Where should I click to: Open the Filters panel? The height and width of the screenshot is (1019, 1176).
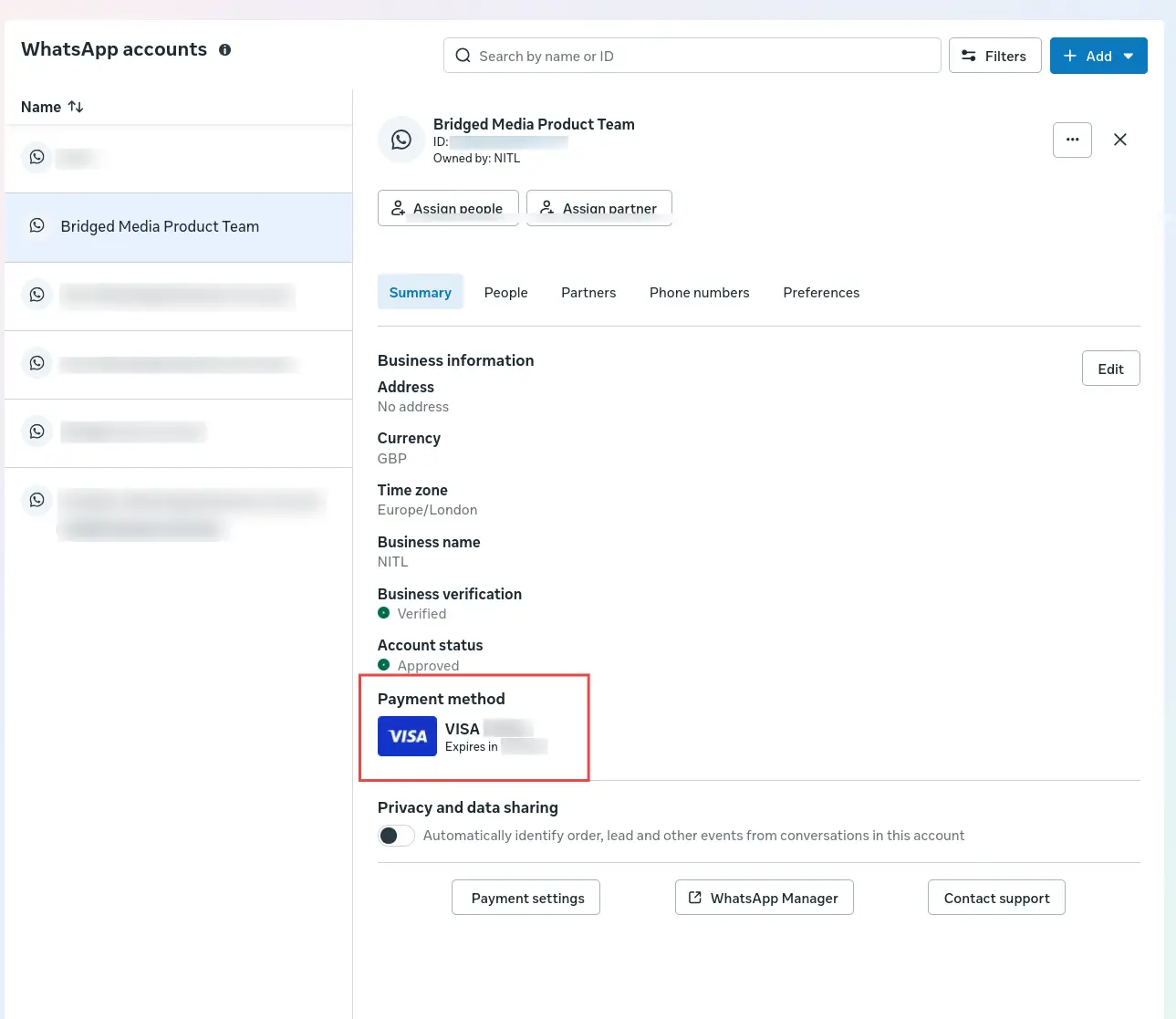point(994,56)
